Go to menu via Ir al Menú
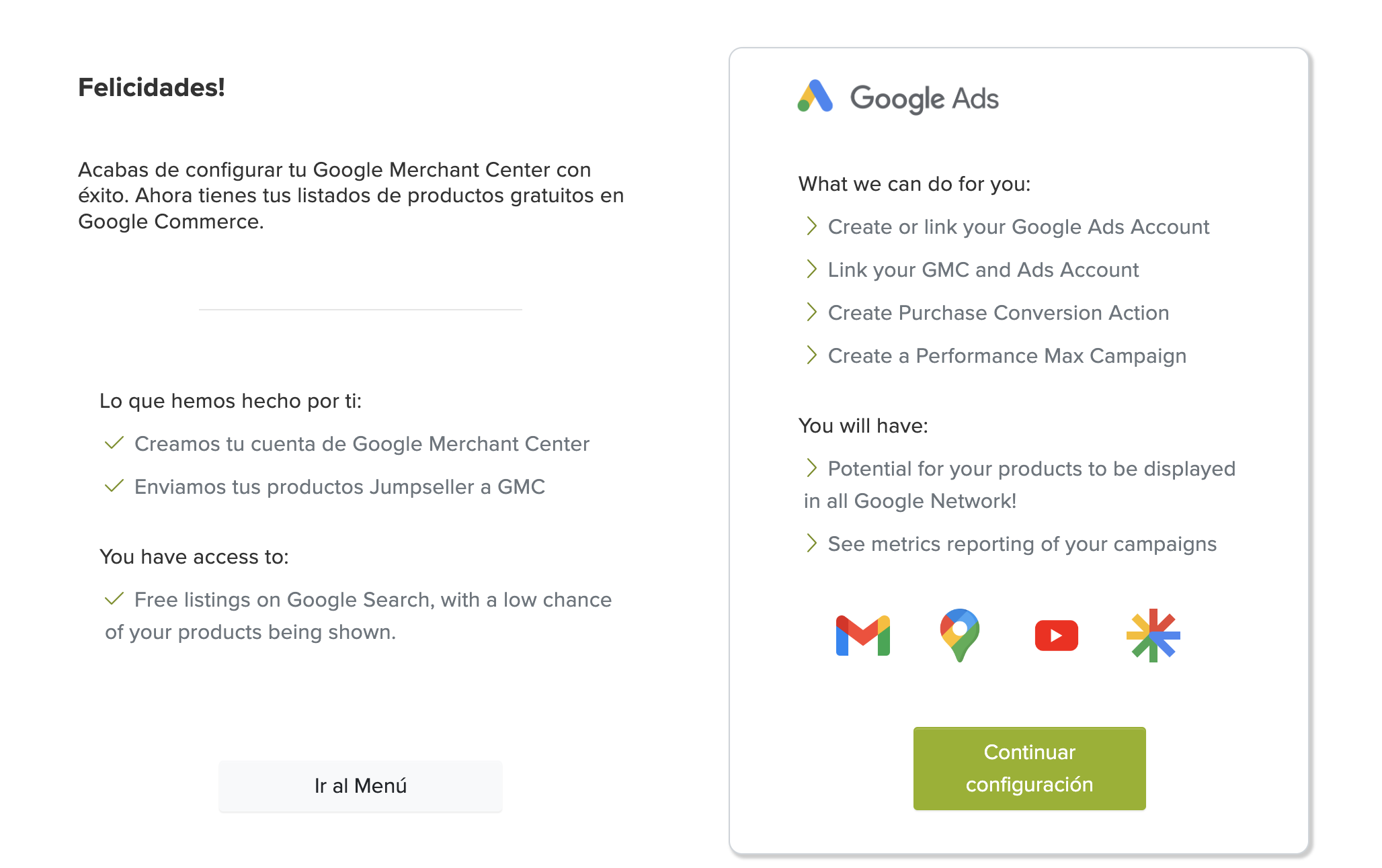Image resolution: width=1382 pixels, height=868 pixels. point(360,785)
